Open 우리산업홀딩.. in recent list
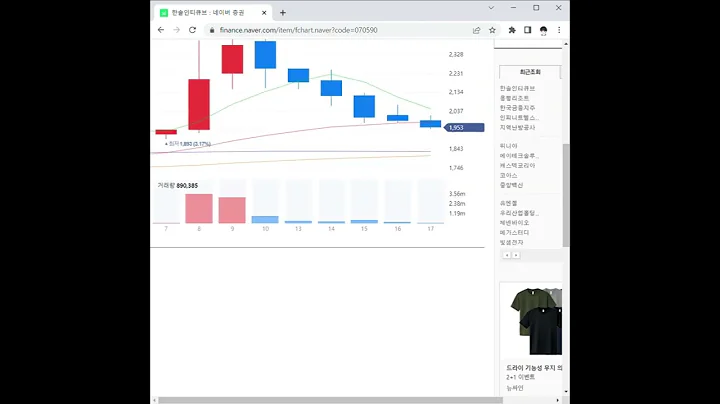 pyautogui.click(x=519, y=213)
